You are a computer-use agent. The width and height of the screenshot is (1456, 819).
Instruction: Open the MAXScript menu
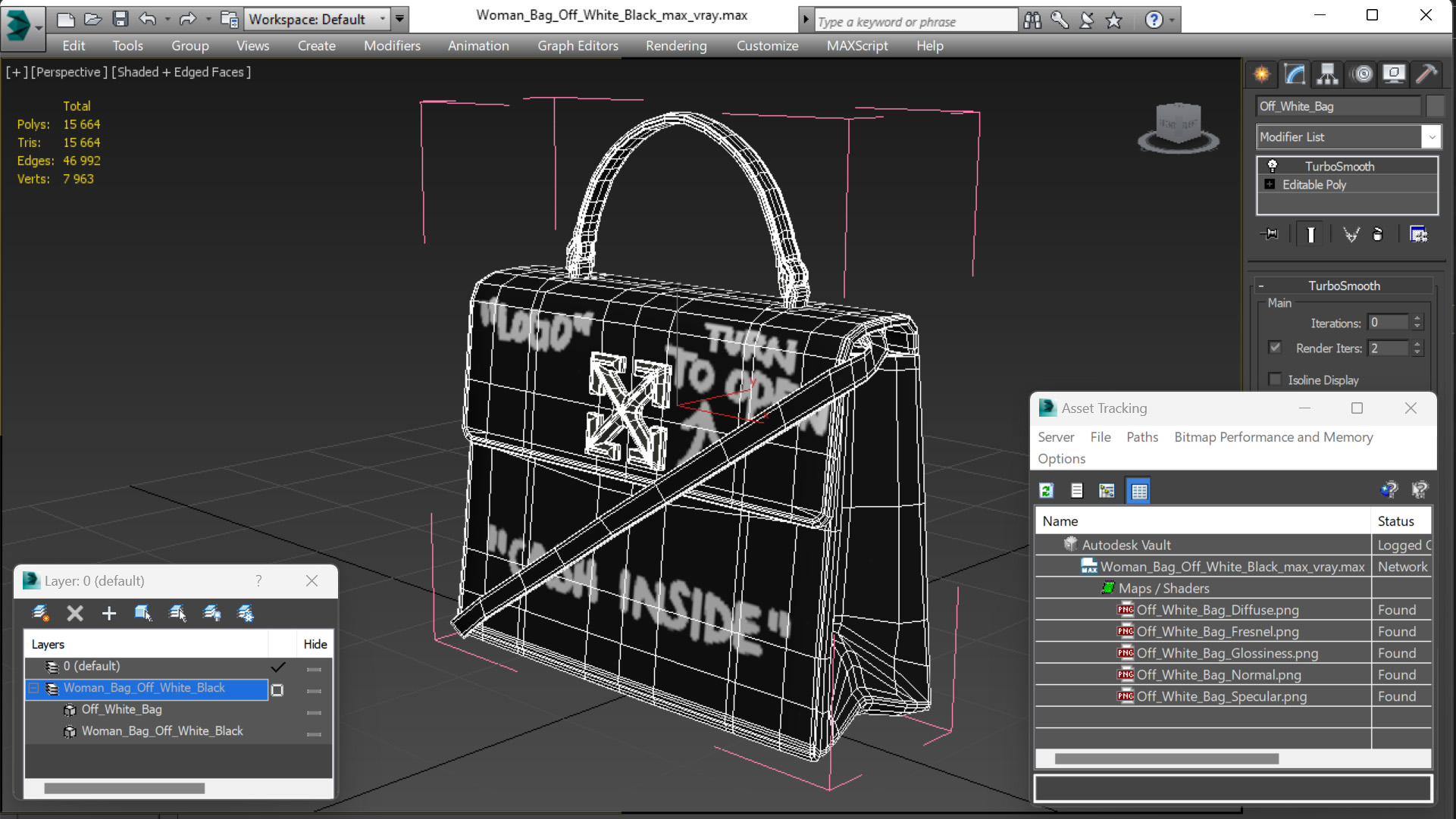(x=857, y=45)
